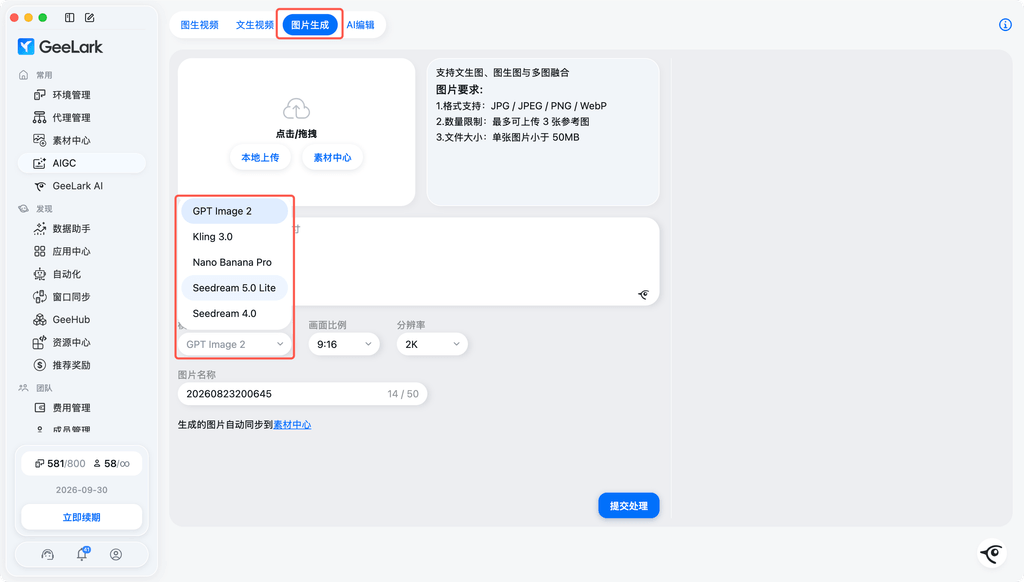Choose GPT Image 2 from the model list
1024x582 pixels.
[234, 211]
